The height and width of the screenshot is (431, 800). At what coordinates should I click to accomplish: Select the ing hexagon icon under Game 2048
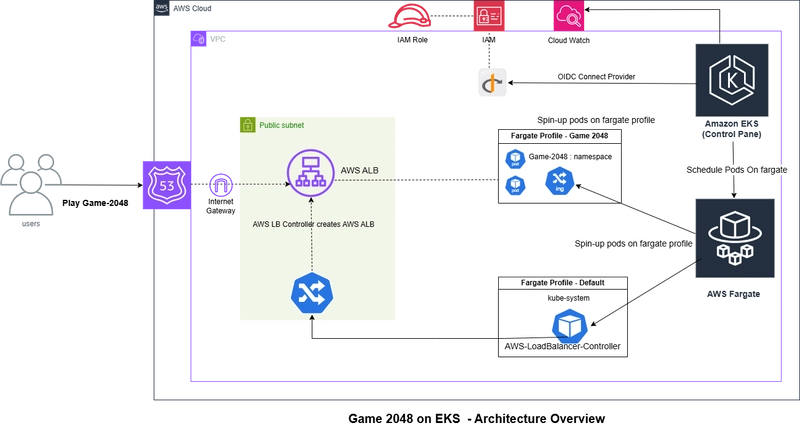(558, 181)
